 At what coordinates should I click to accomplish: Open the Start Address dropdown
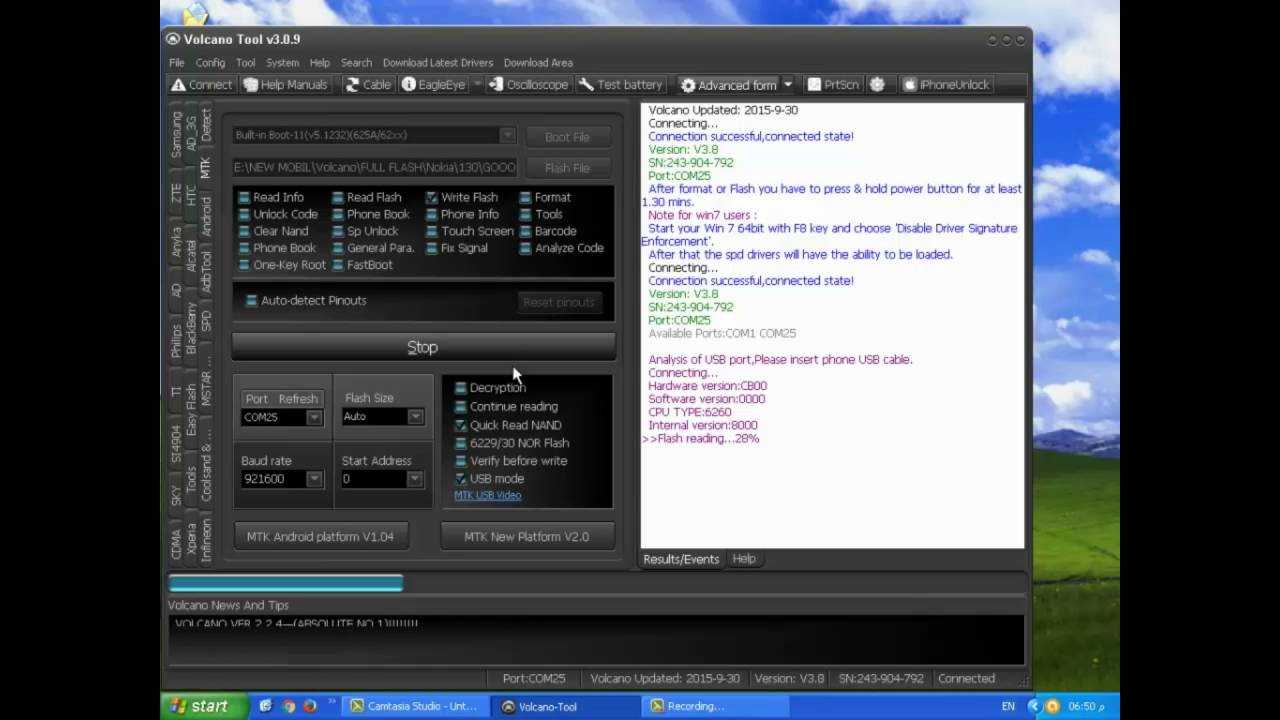[x=415, y=479]
